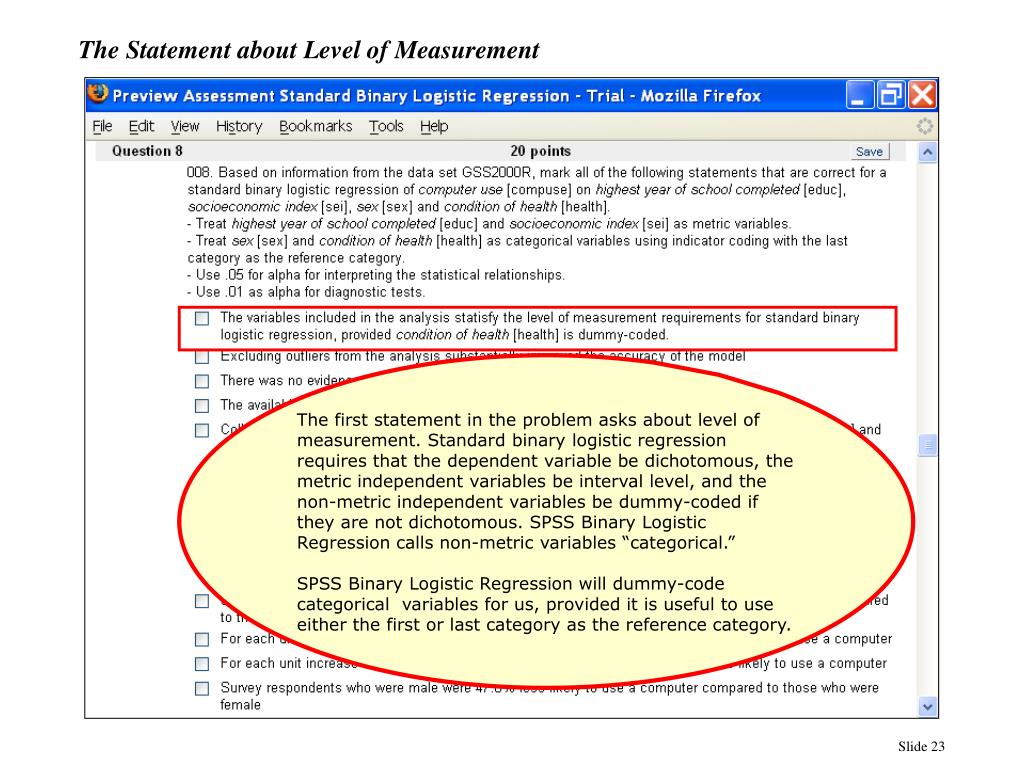Open the Bookmarks menu
The width and height of the screenshot is (1024, 768).
(315, 126)
